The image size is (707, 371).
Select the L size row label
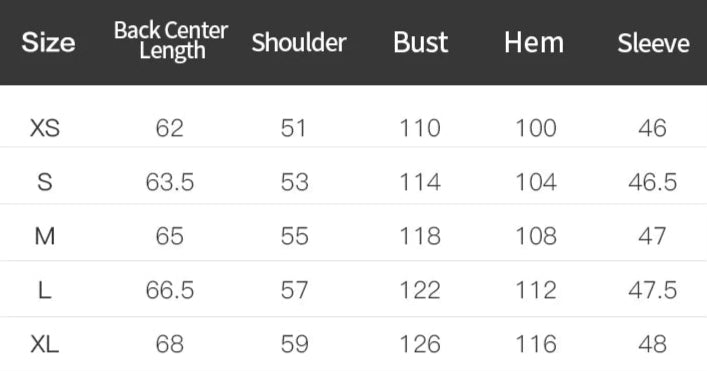tap(45, 290)
